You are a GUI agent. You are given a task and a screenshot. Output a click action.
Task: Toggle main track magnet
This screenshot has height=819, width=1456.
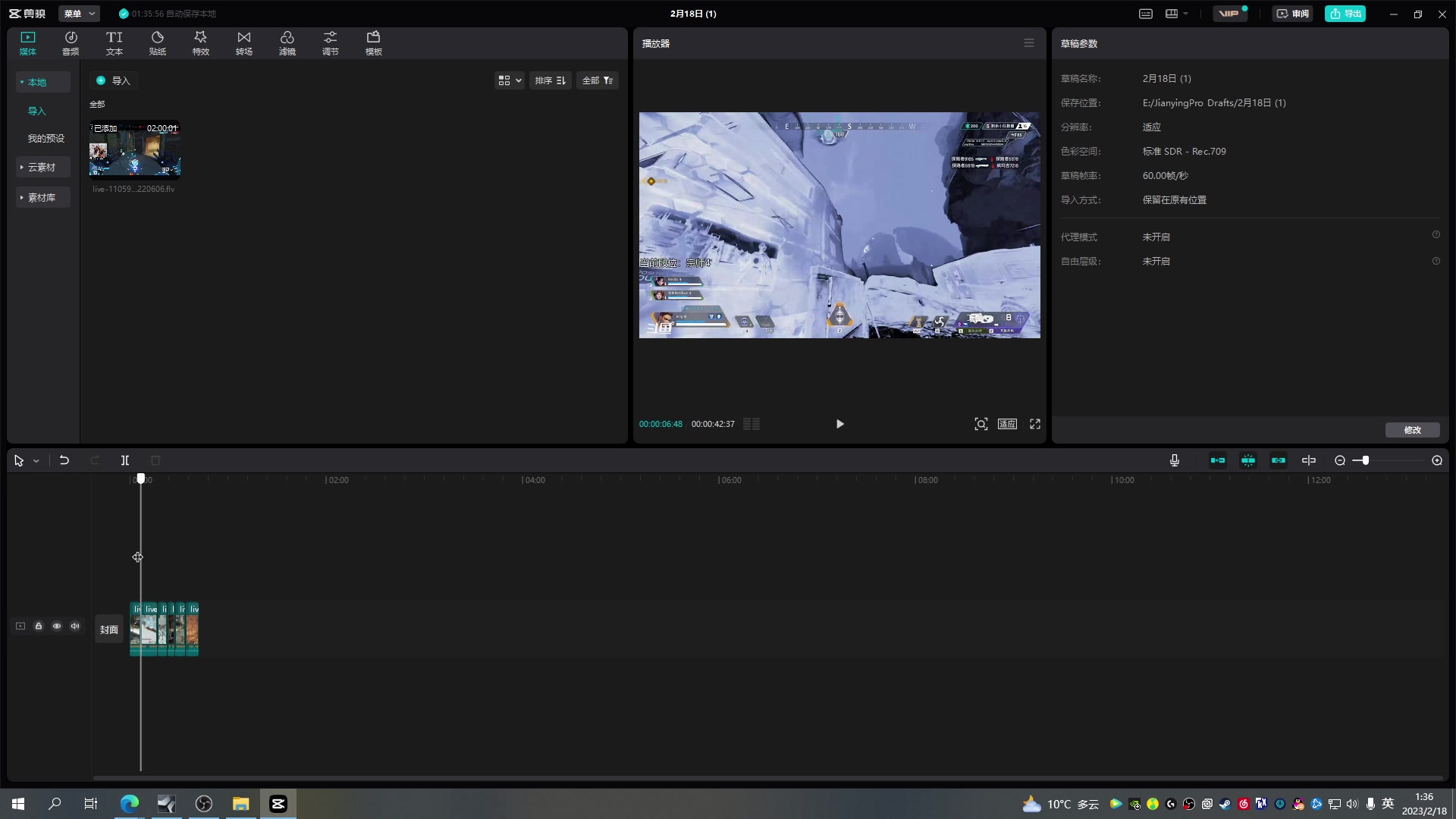(x=1218, y=460)
